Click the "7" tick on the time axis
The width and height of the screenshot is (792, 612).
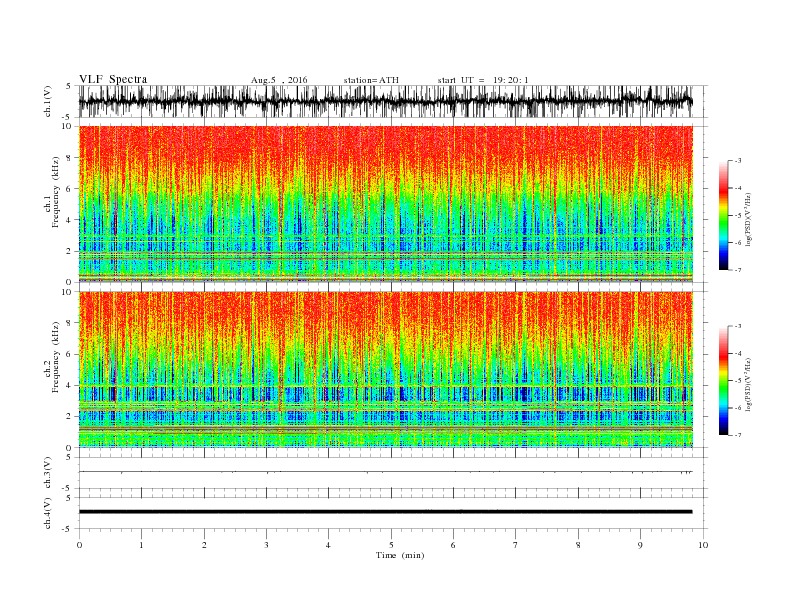(x=516, y=545)
